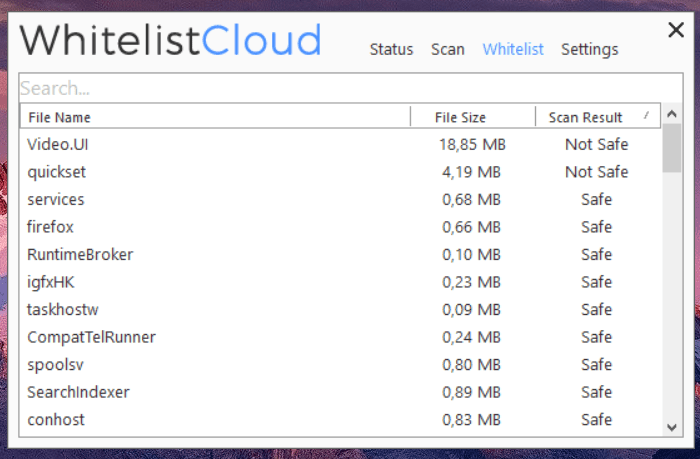Sort list by File Name column
This screenshot has width=700, height=459.
coord(214,117)
